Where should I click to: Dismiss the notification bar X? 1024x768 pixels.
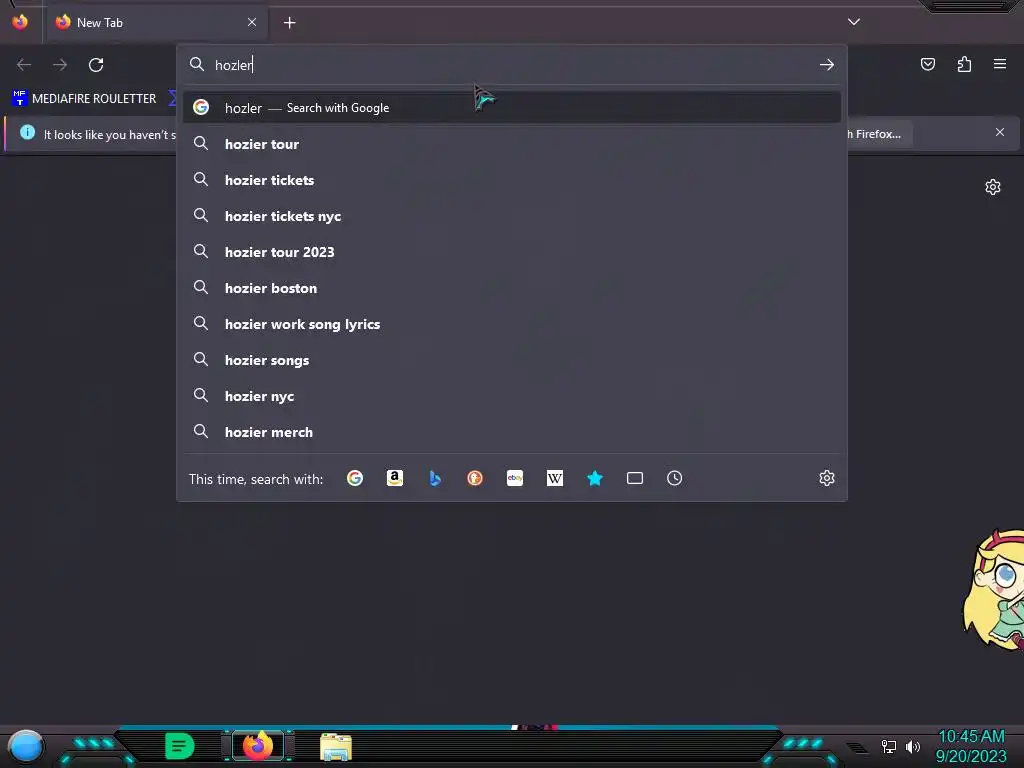[x=1000, y=133]
